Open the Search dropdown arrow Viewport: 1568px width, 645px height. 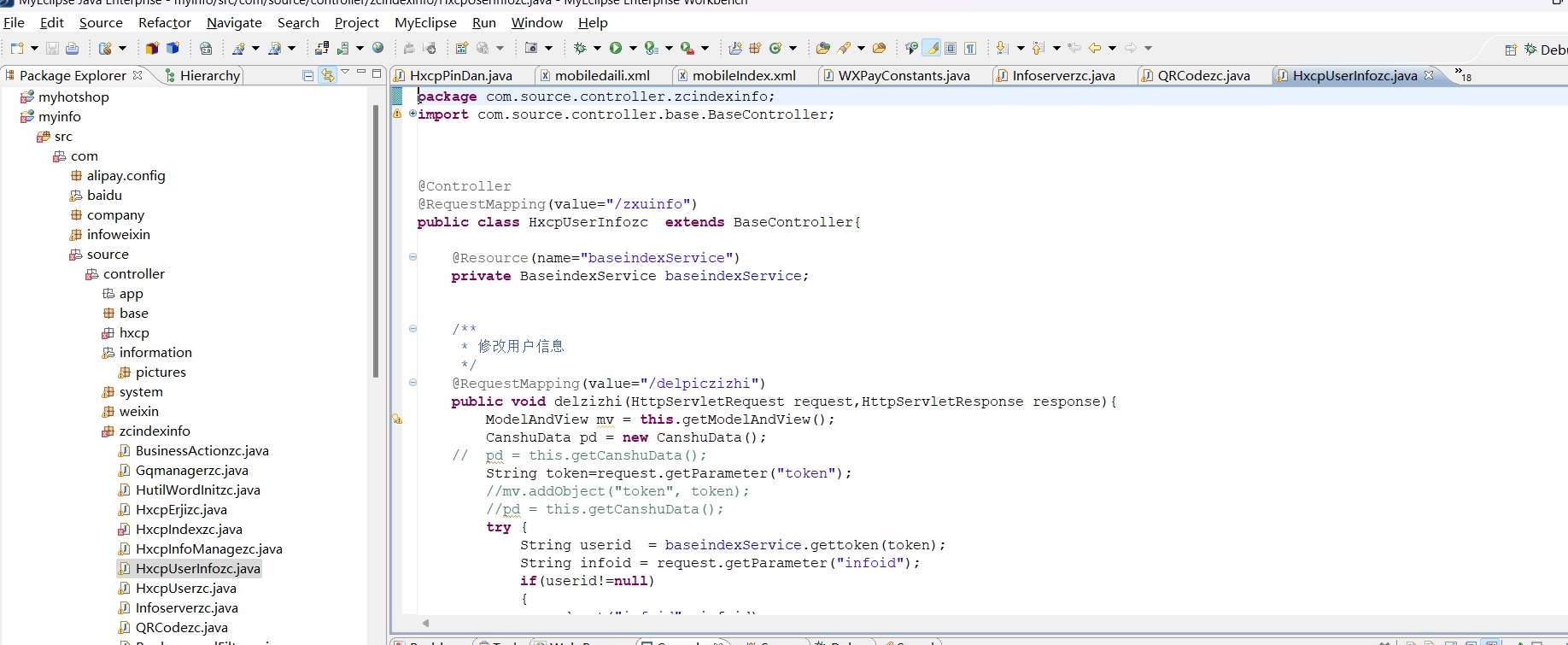861,49
